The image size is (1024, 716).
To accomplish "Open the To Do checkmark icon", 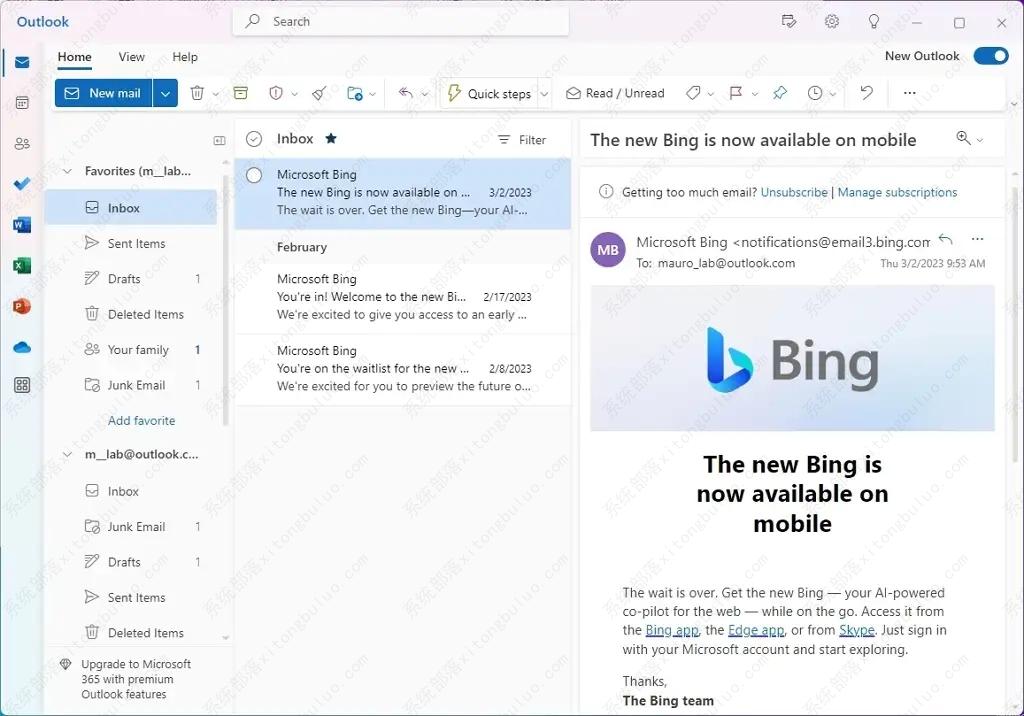I will point(22,184).
